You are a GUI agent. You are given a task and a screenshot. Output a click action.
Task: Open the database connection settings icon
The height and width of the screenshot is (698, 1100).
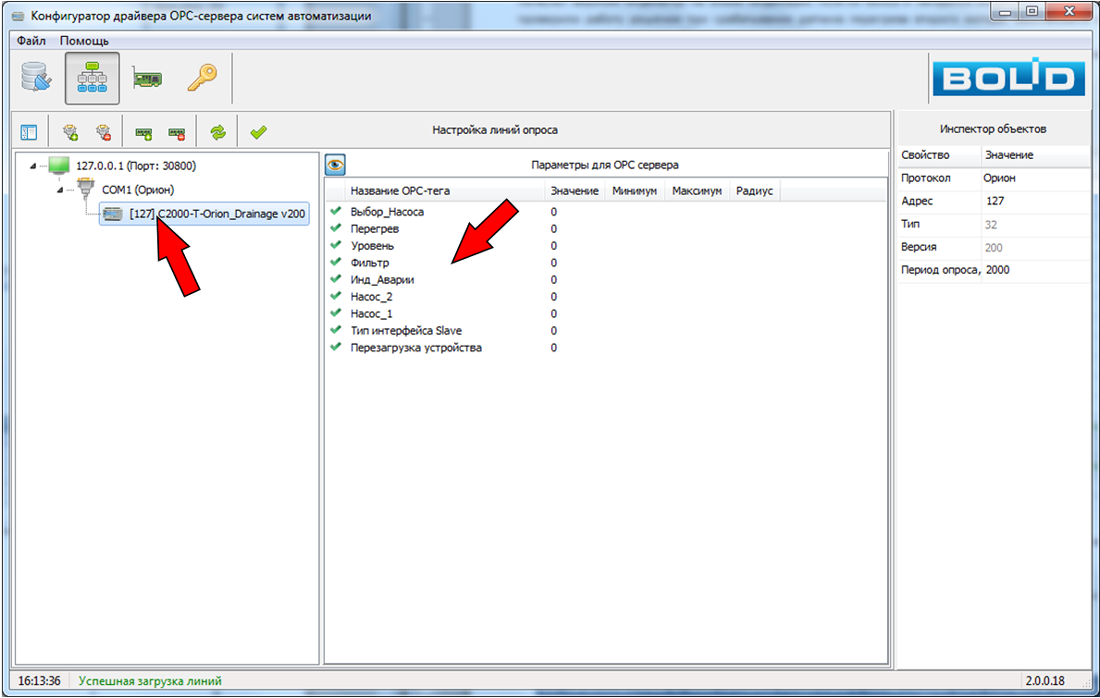pos(37,79)
